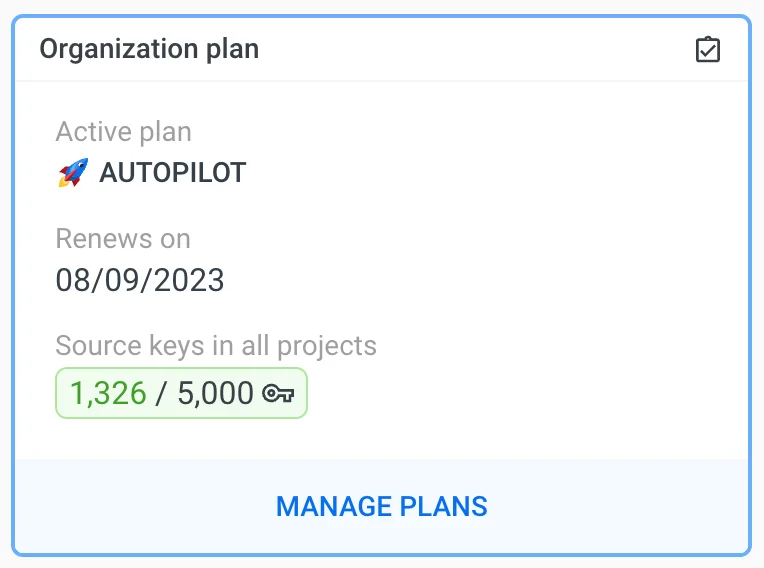Click the word "Active" above the plan name
Image resolution: width=764 pixels, height=568 pixels.
click(x=91, y=131)
